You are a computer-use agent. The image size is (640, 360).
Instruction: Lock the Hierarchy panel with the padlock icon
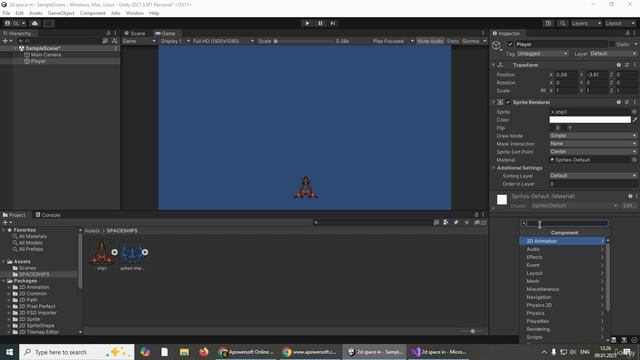(x=108, y=33)
